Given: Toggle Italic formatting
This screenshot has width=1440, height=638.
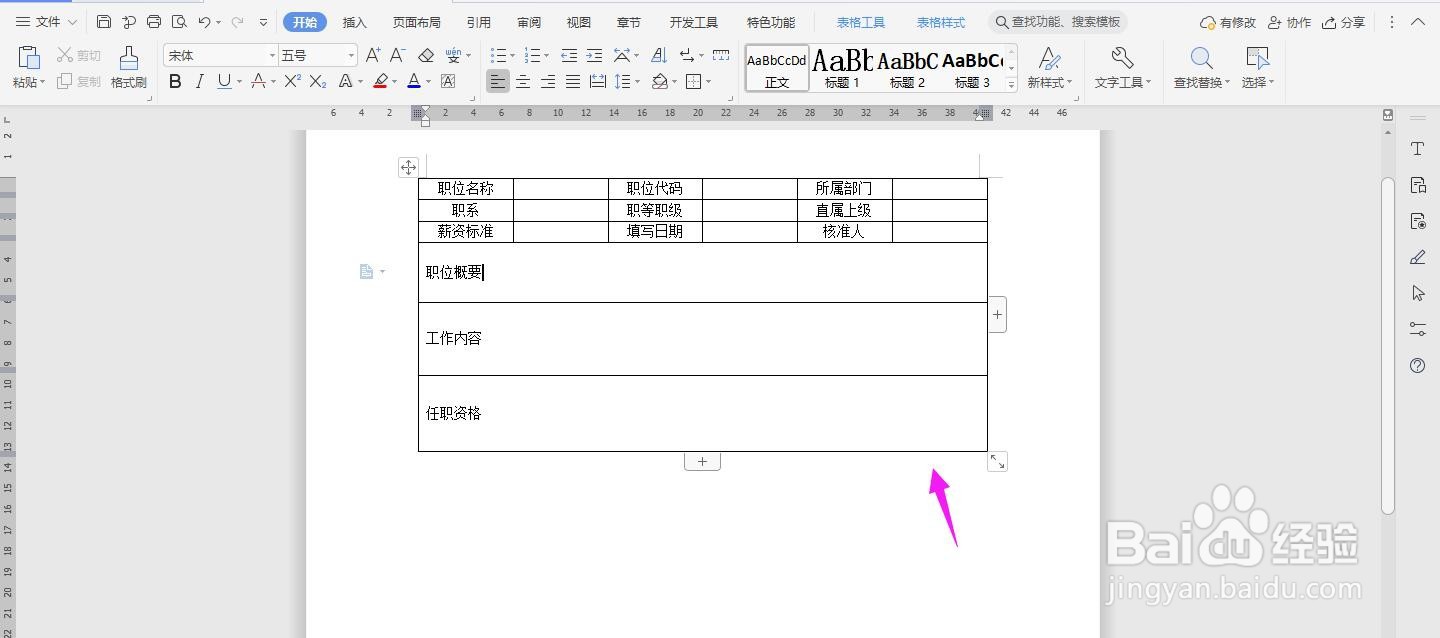Looking at the screenshot, I should [x=199, y=82].
